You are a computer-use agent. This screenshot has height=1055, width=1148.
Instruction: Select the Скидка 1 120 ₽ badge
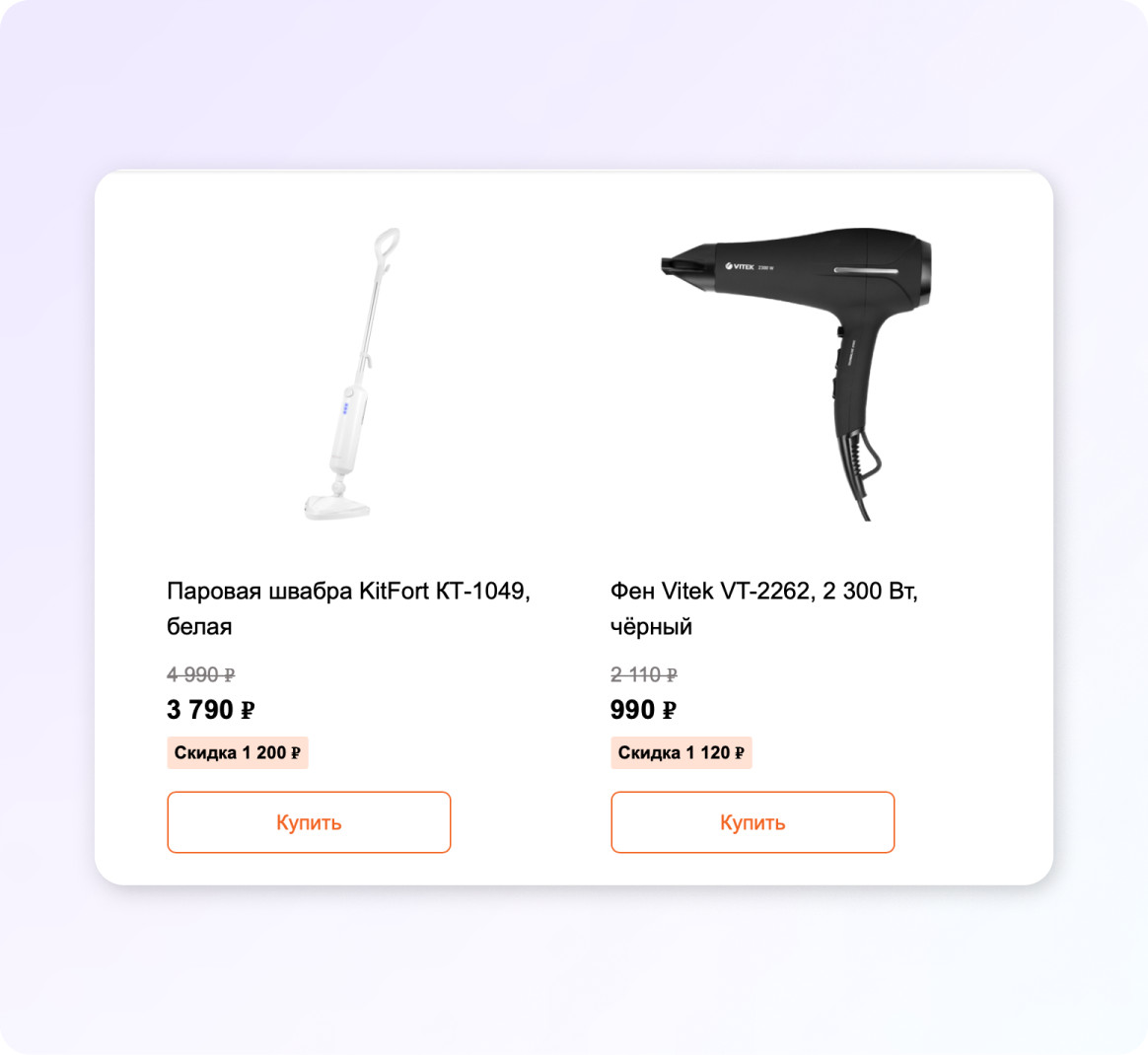point(682,752)
